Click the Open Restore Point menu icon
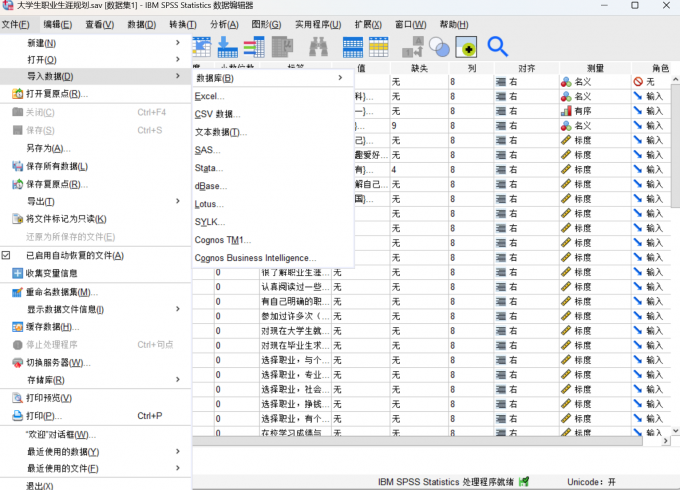 click(x=17, y=94)
